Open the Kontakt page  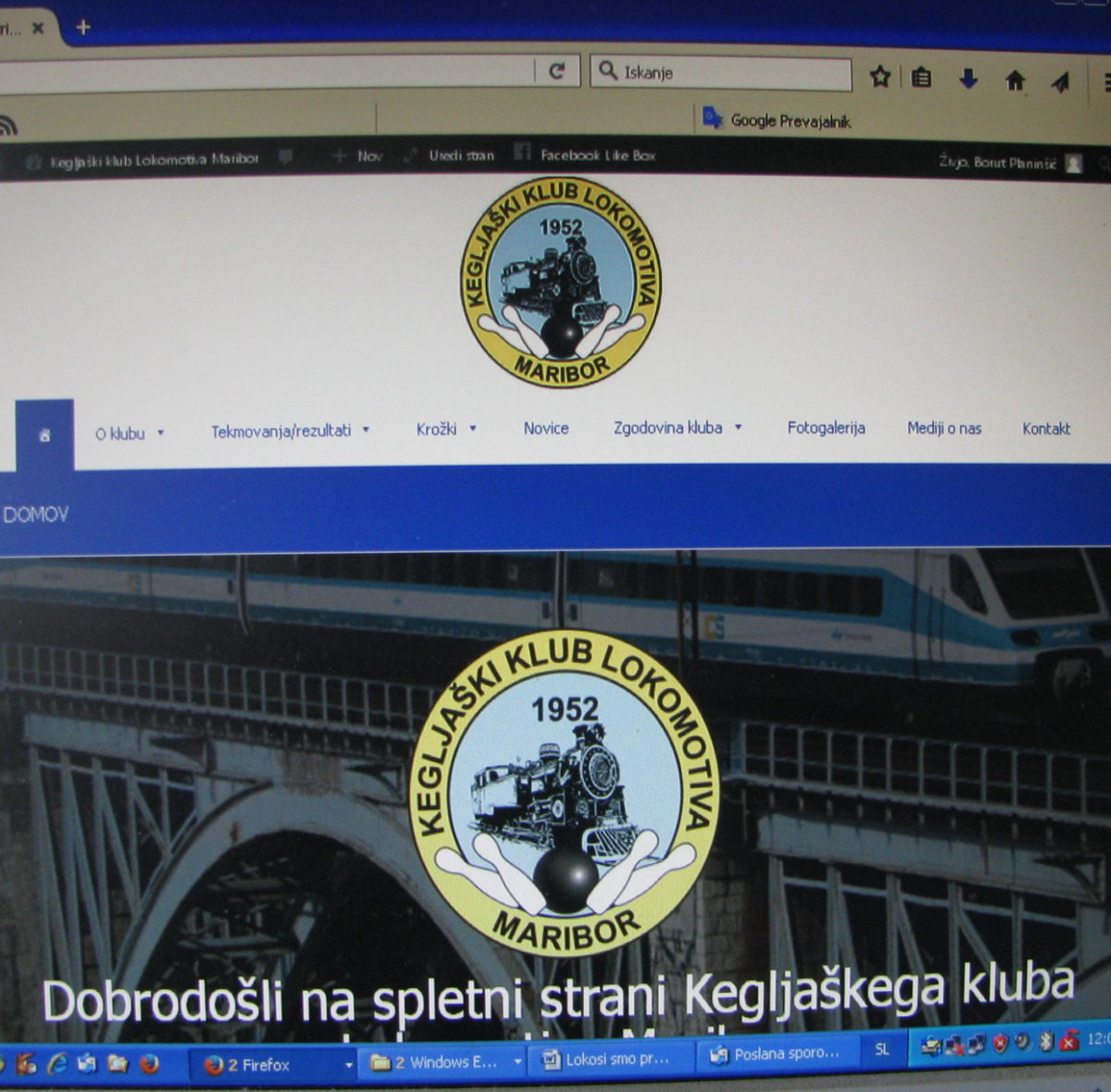(1046, 428)
